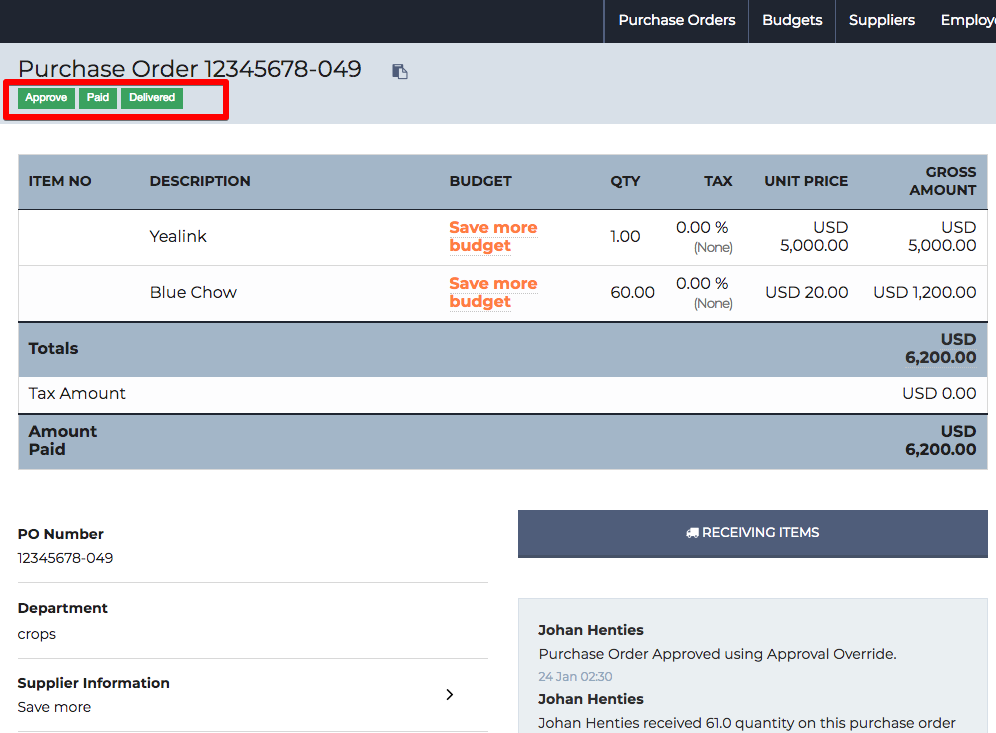
Task: Click the green Delivered status badge
Action: click(152, 98)
